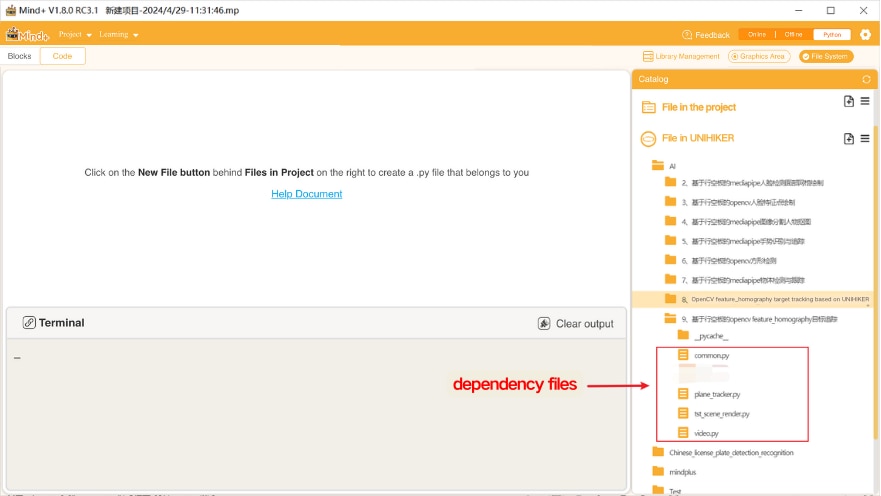Image resolution: width=881 pixels, height=496 pixels.
Task: Click new file icon beside File in the project
Action: pos(849,101)
